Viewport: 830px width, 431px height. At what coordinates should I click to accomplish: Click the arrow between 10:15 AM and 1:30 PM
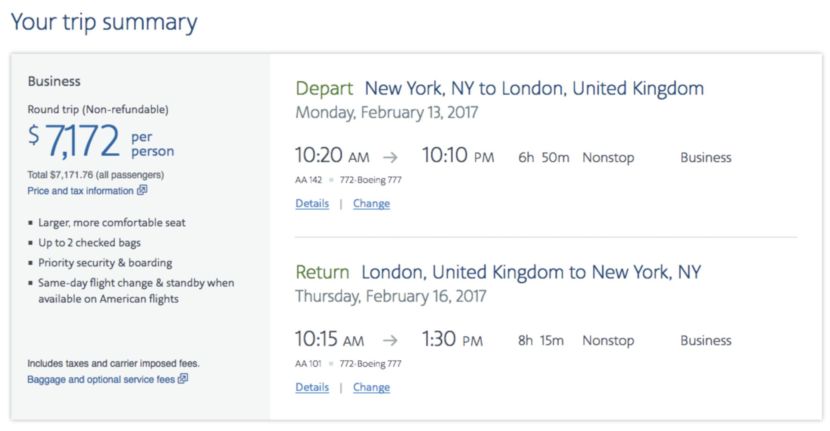[x=390, y=341]
